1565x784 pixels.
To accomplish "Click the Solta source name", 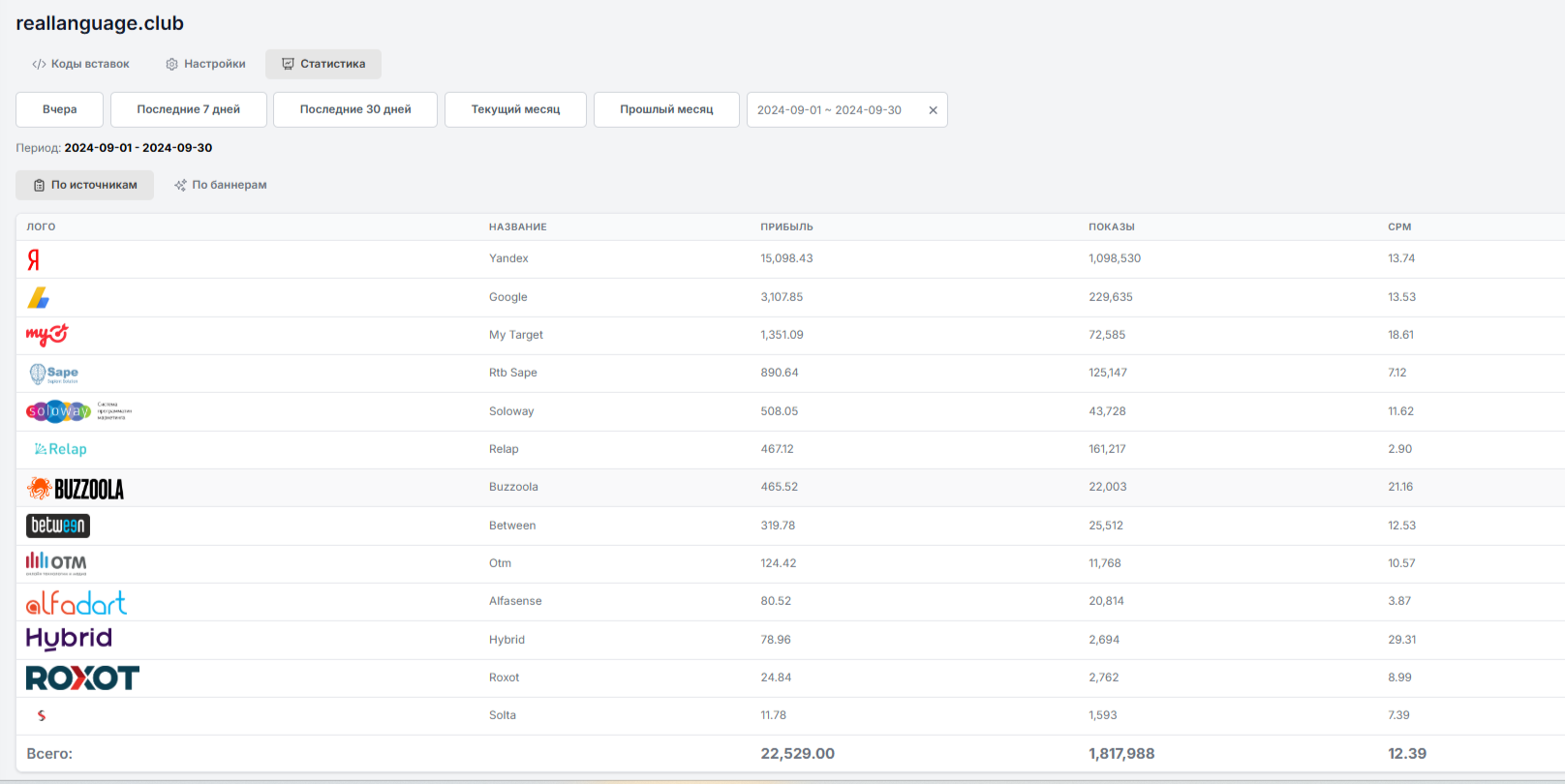I will (x=503, y=715).
